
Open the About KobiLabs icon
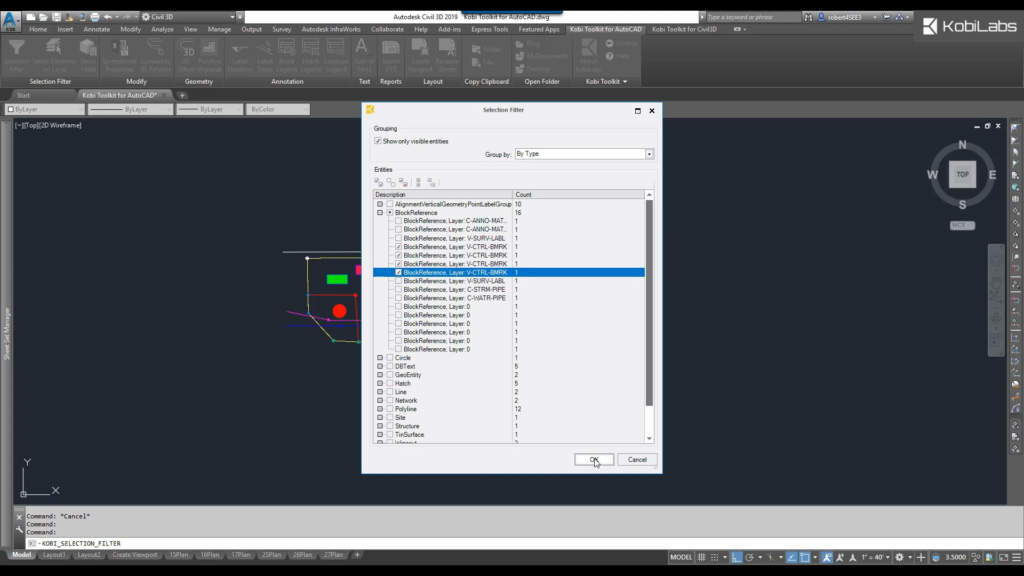click(x=588, y=56)
